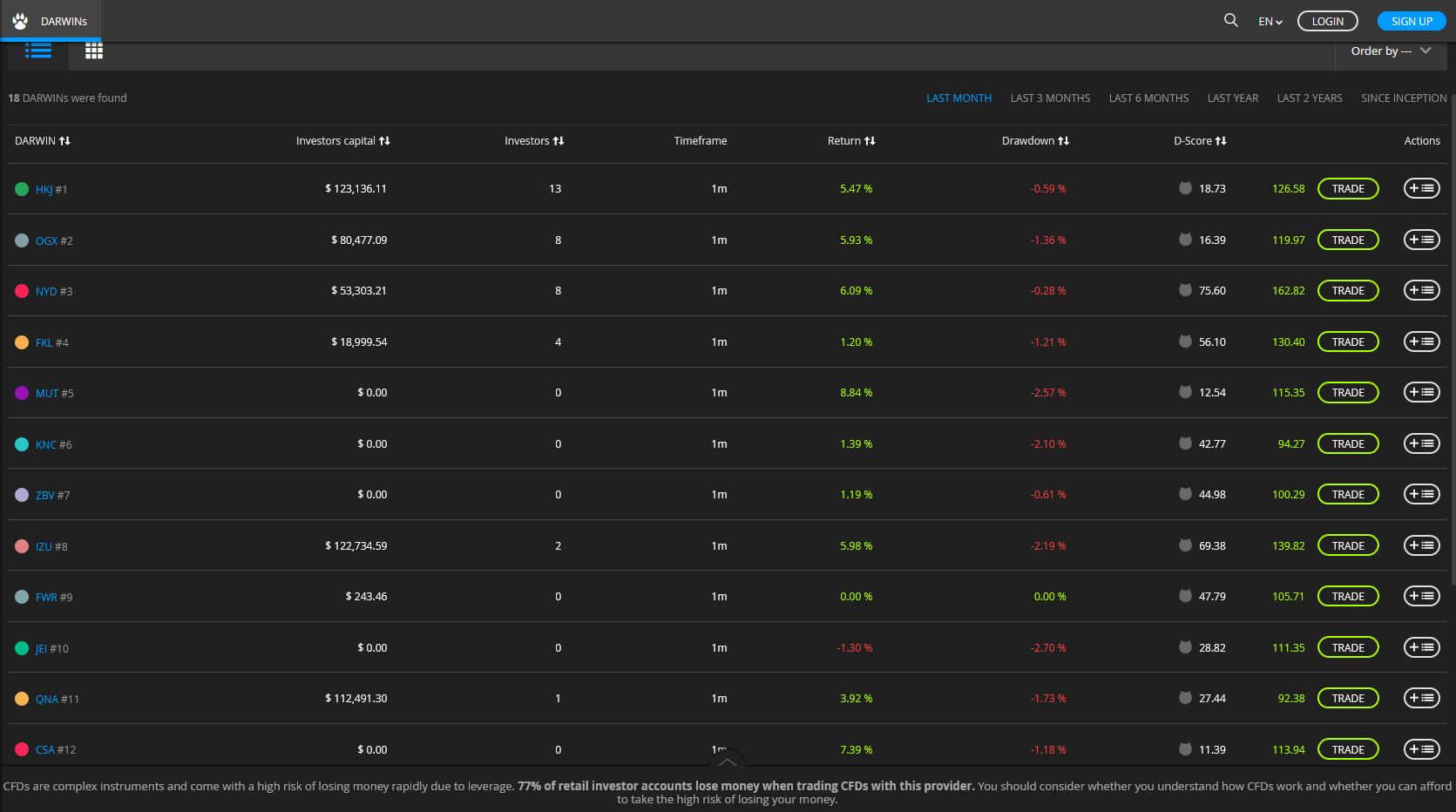Click the SIGN UP button
Screen dimensions: 1456x812
pos(1412,21)
